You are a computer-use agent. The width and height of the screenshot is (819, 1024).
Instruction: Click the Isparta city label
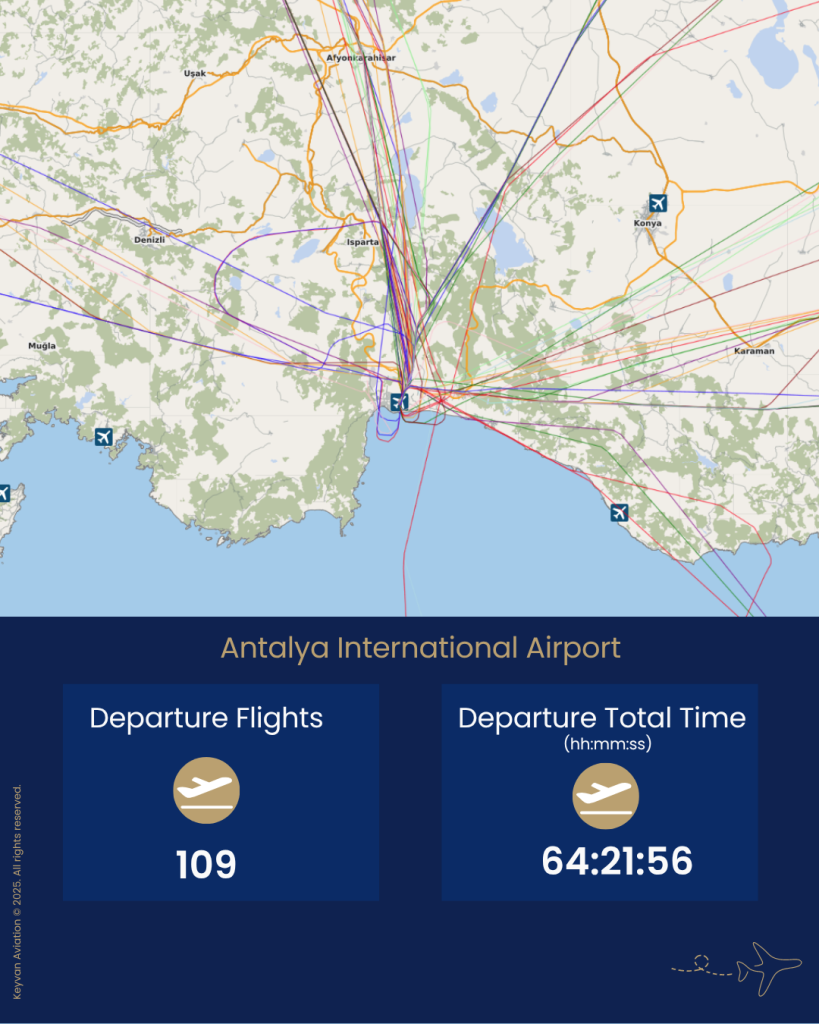362,242
